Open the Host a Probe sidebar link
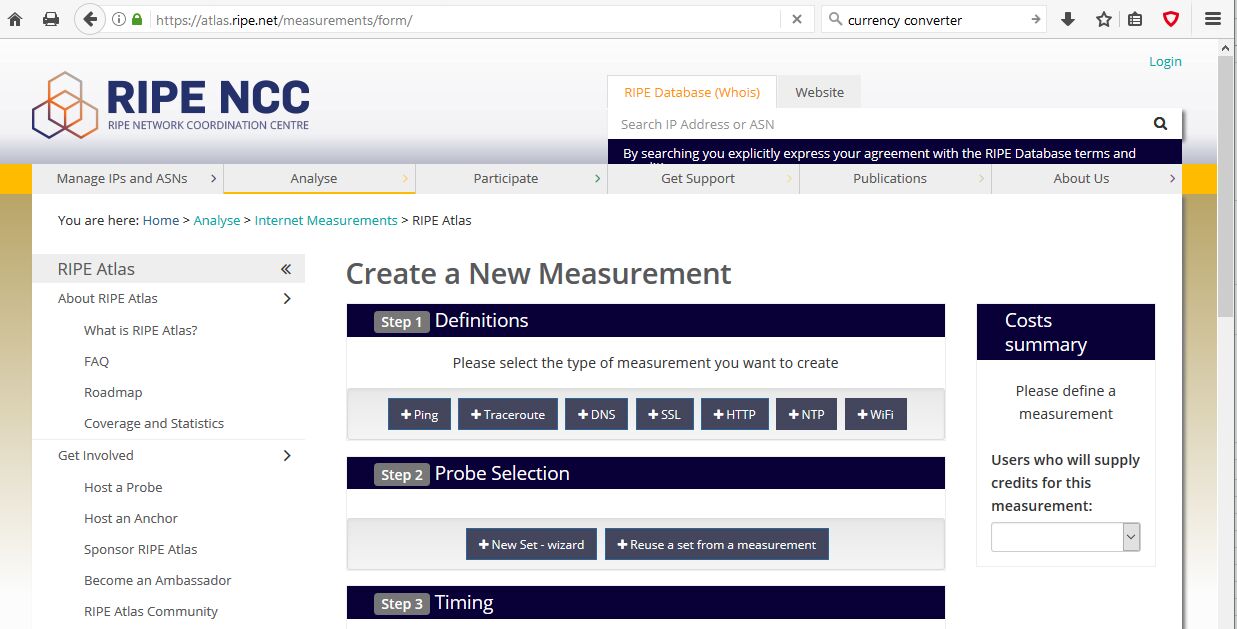The height and width of the screenshot is (629, 1237). 123,487
